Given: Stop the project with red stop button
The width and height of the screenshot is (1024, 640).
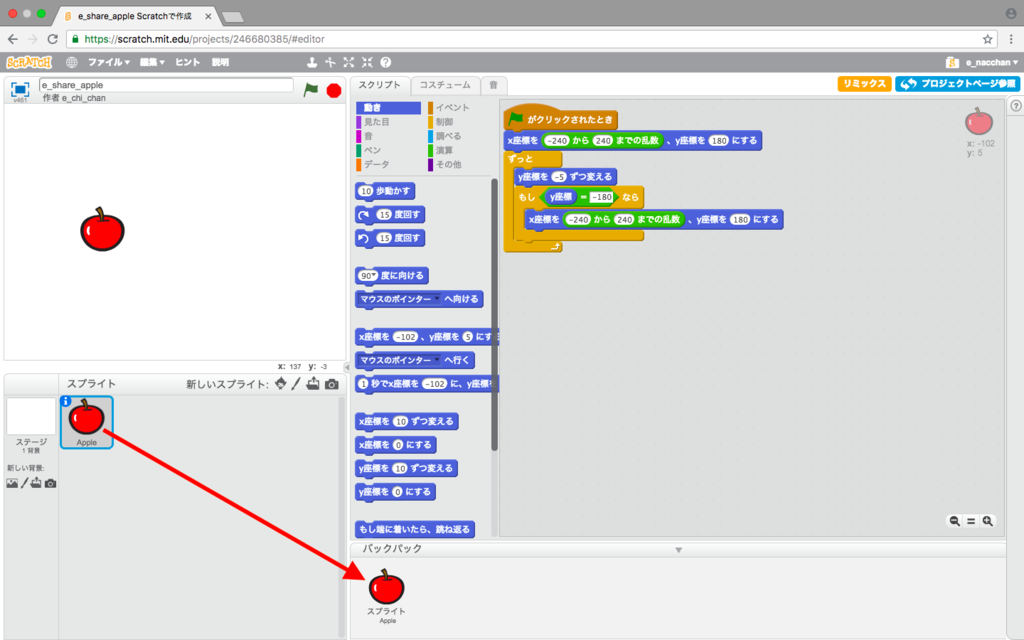Looking at the screenshot, I should (334, 90).
